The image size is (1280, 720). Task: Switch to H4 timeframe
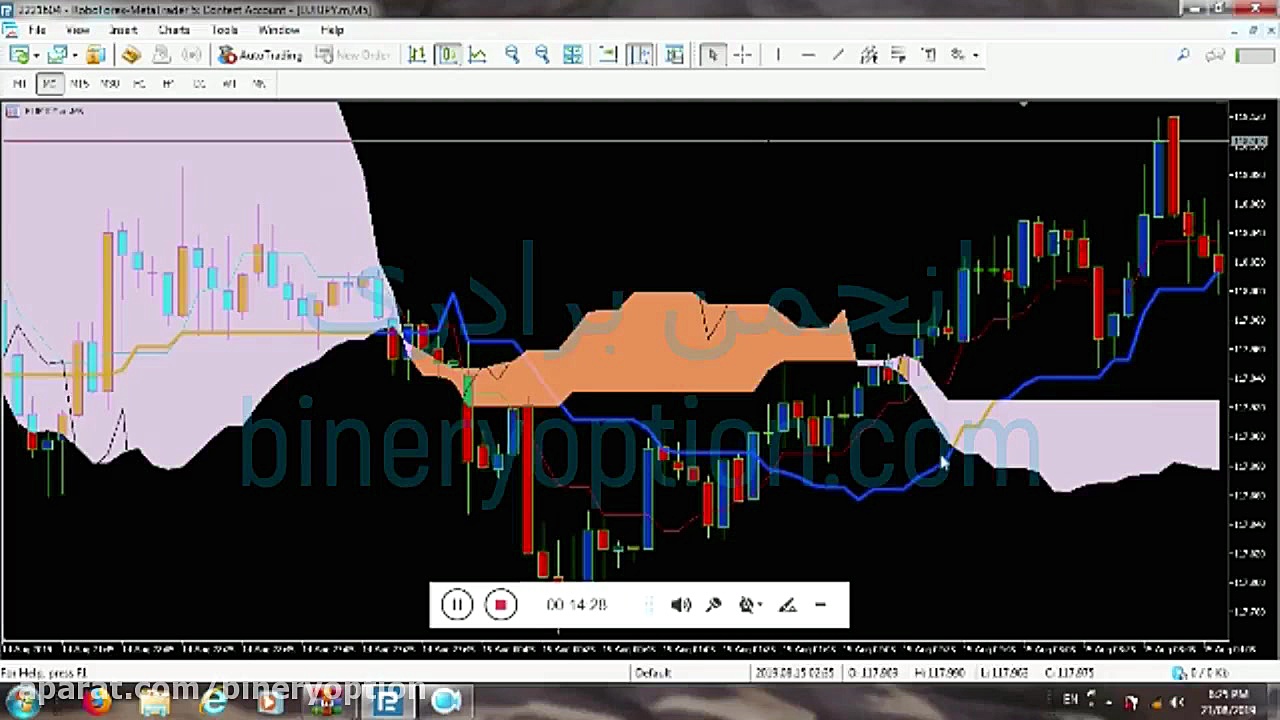point(169,84)
